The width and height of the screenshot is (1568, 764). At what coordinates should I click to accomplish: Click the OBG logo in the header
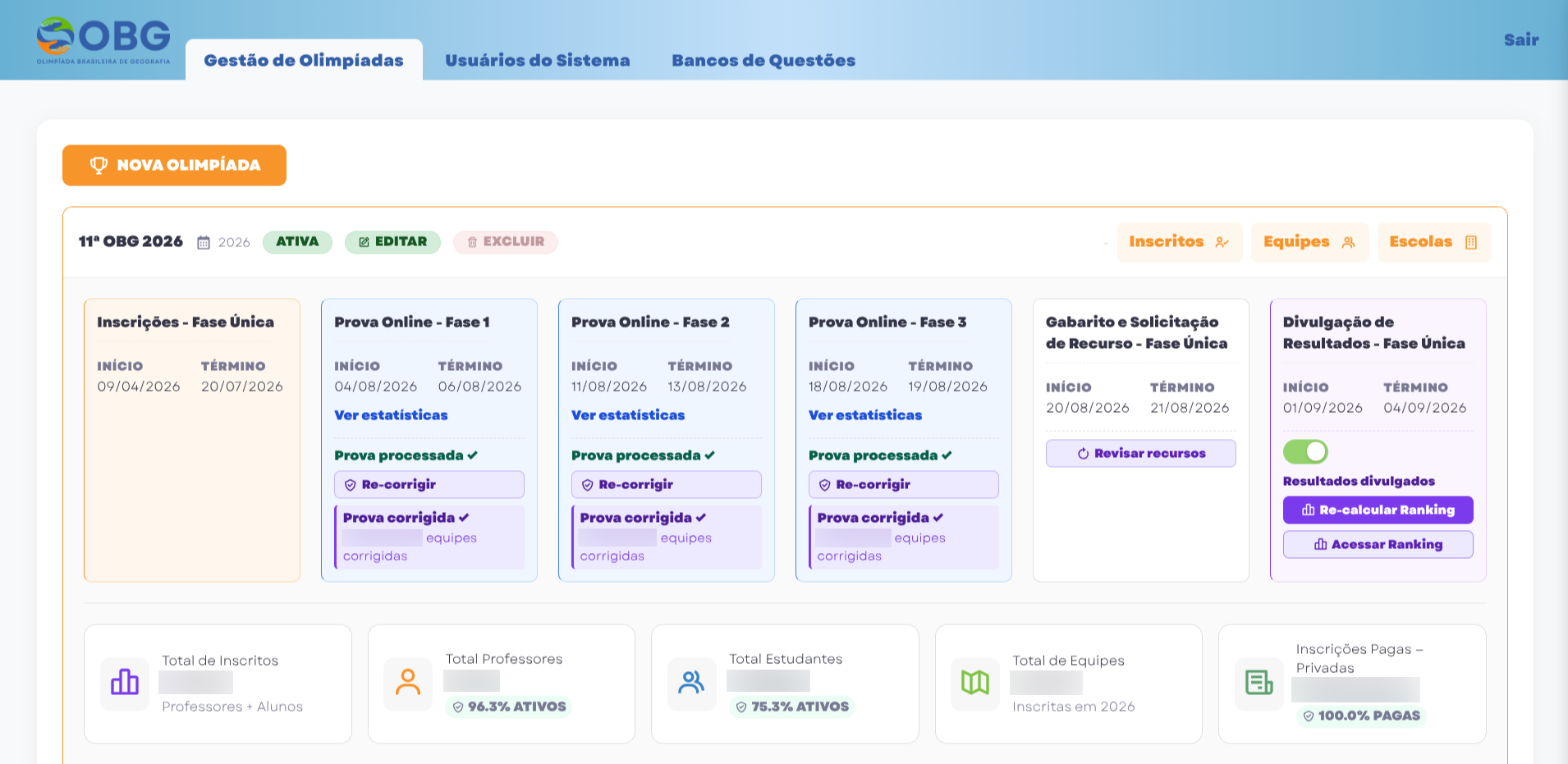point(103,40)
